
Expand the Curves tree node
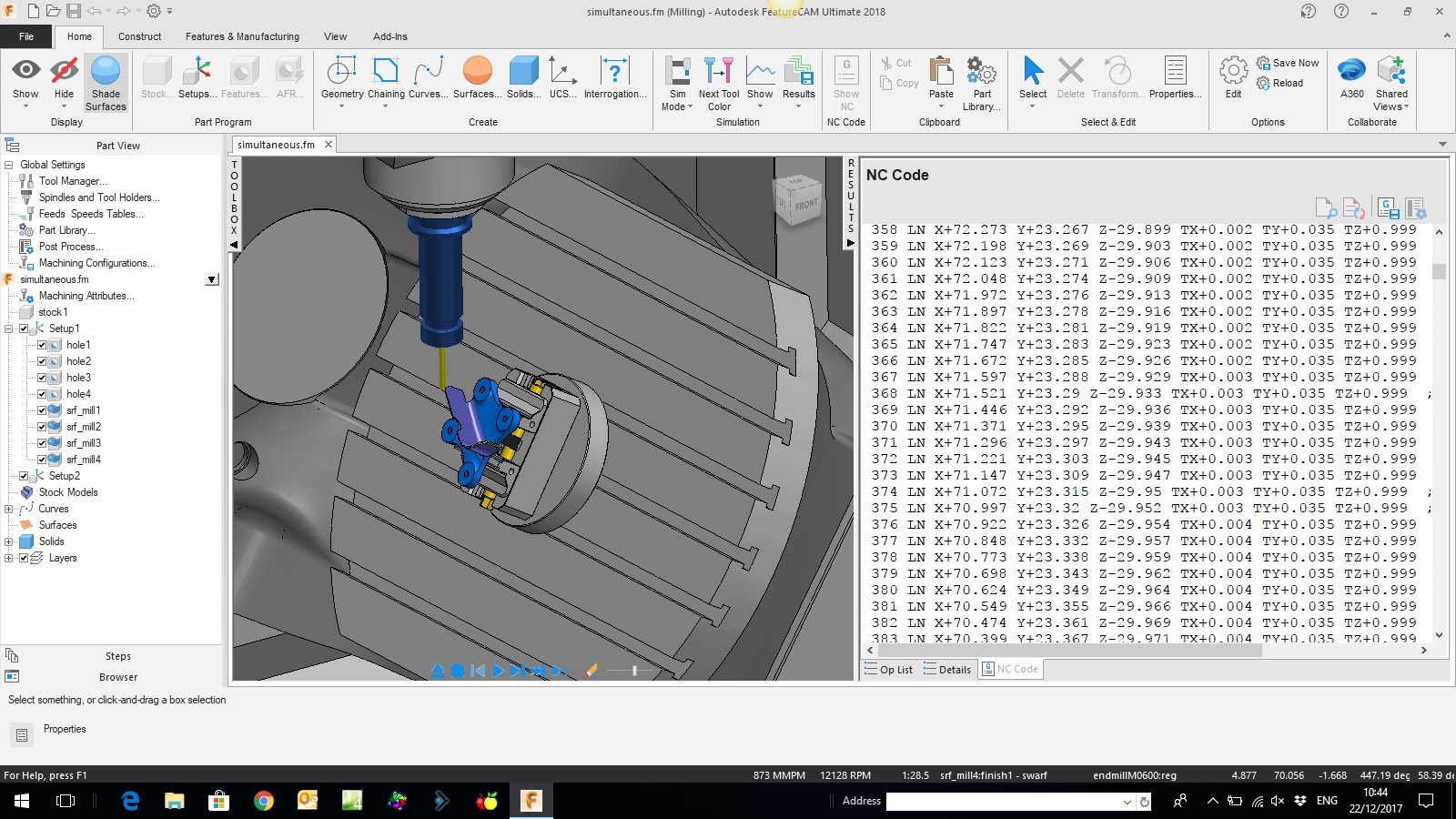tap(9, 509)
